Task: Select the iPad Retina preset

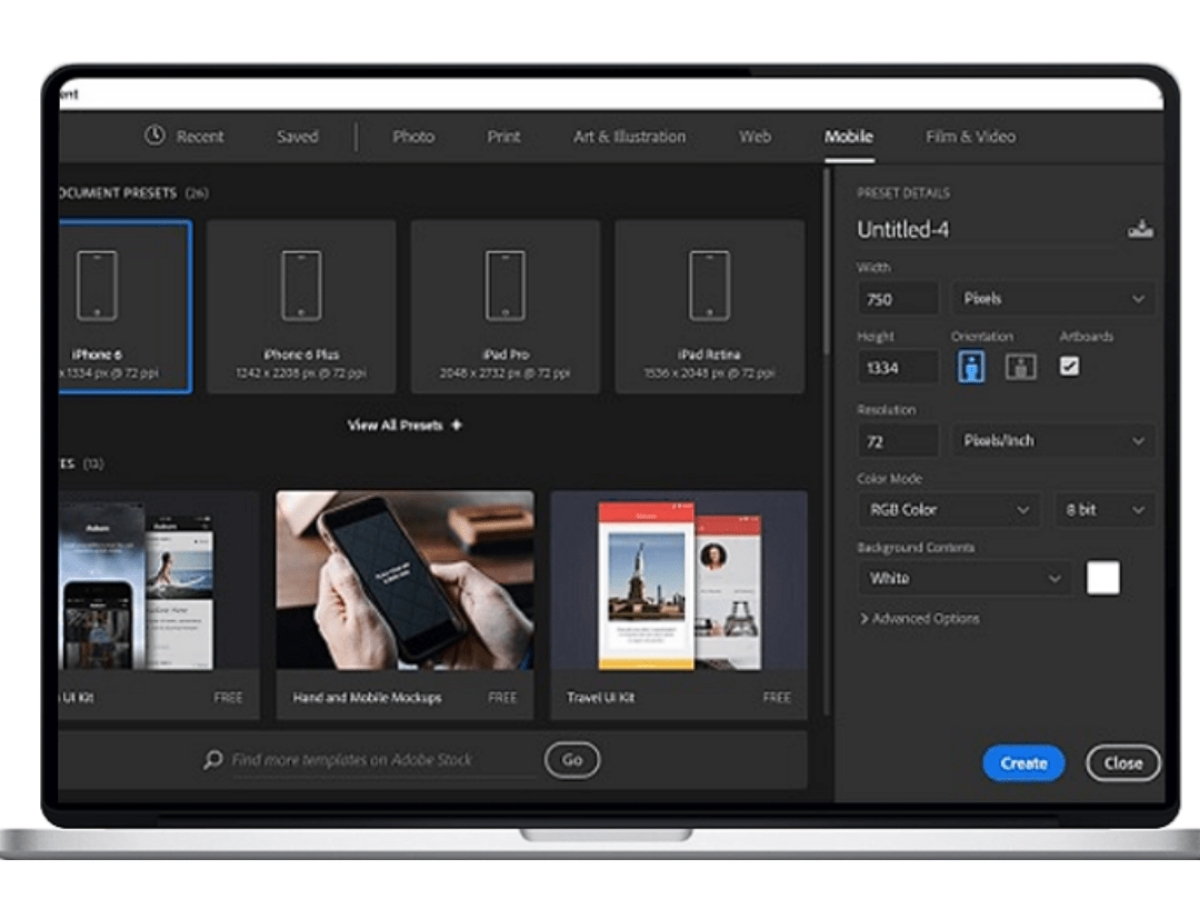Action: click(709, 306)
